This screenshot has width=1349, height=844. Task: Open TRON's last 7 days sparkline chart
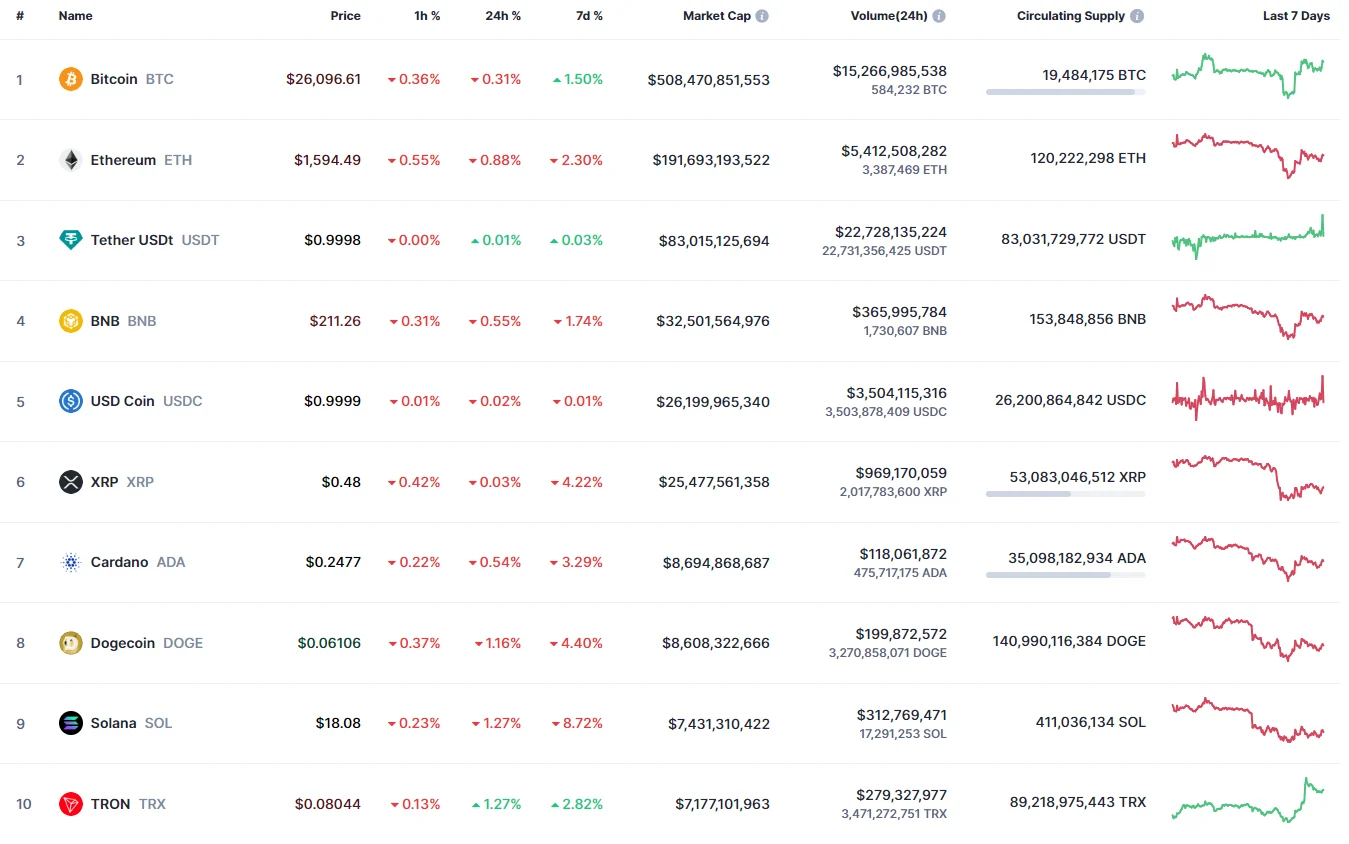[1248, 800]
